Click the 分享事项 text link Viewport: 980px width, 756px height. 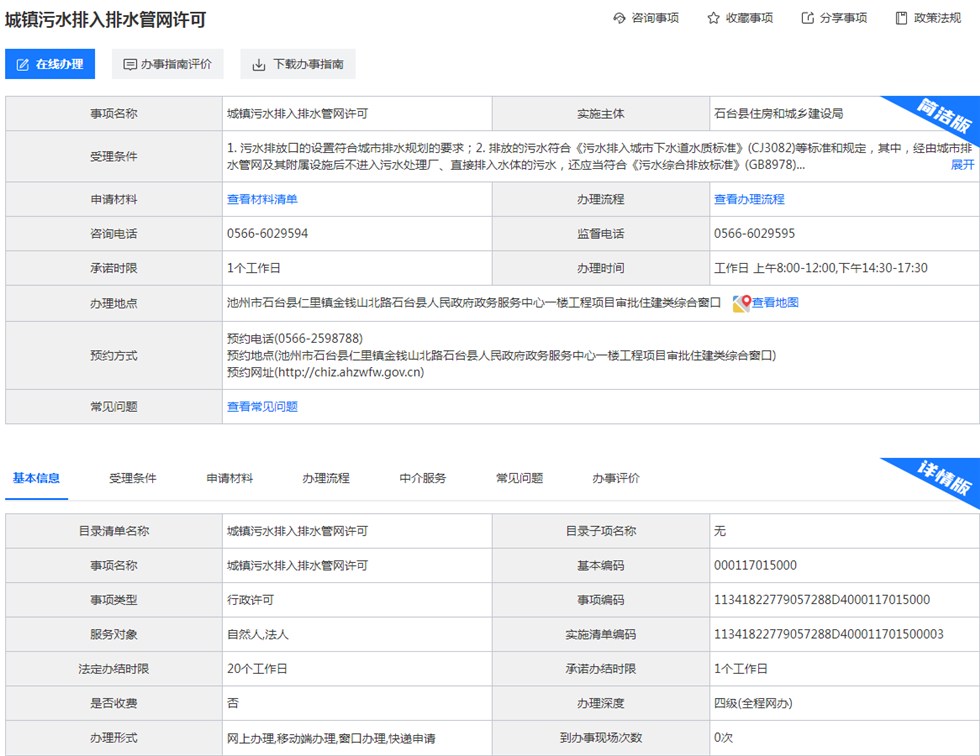click(x=843, y=18)
